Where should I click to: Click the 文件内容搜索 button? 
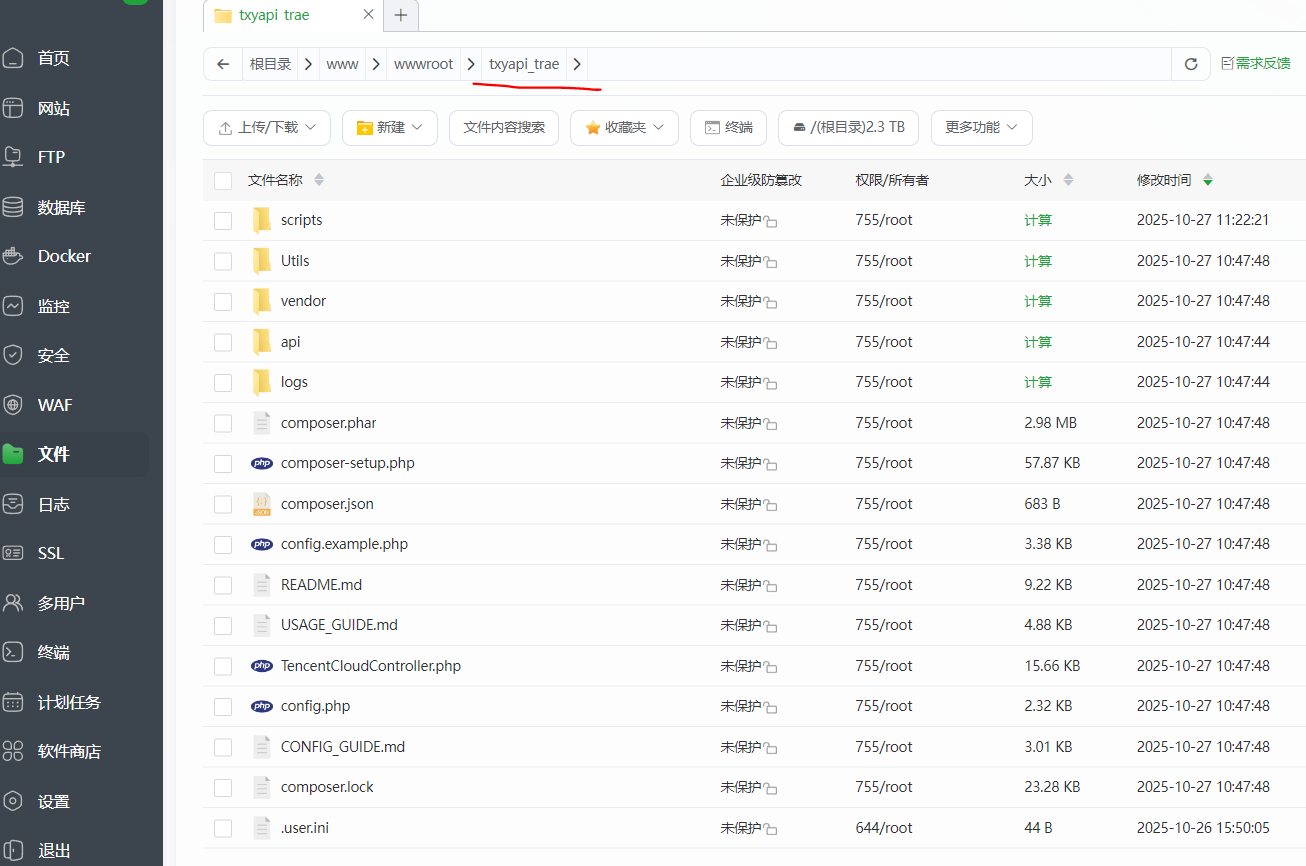pos(504,128)
